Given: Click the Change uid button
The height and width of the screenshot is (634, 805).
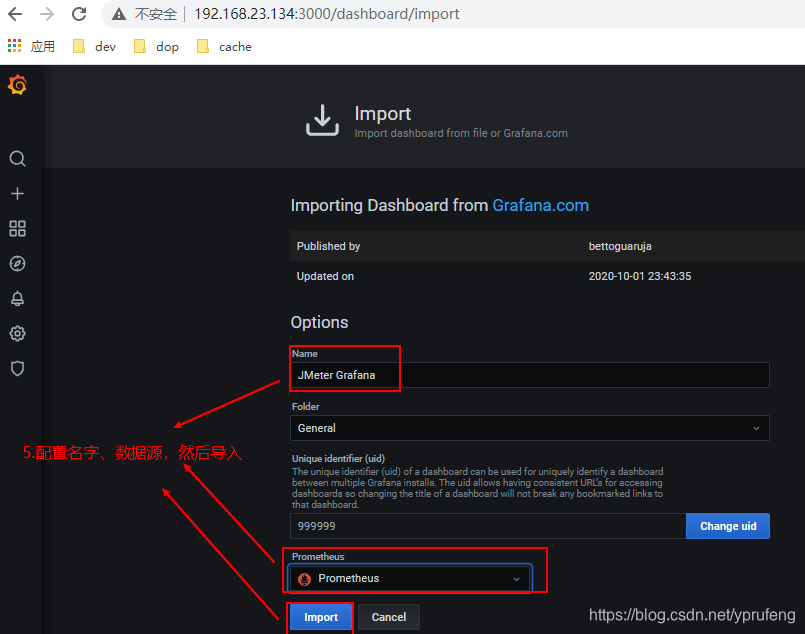Looking at the screenshot, I should [x=727, y=526].
